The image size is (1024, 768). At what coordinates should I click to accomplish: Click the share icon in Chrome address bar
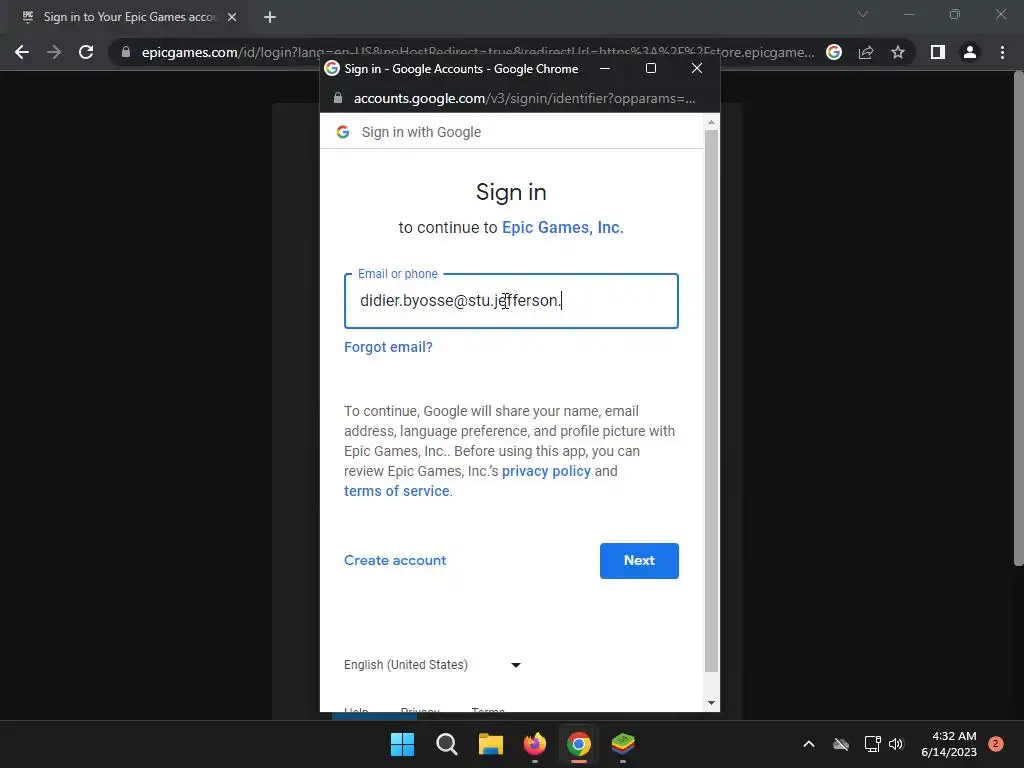tap(866, 52)
